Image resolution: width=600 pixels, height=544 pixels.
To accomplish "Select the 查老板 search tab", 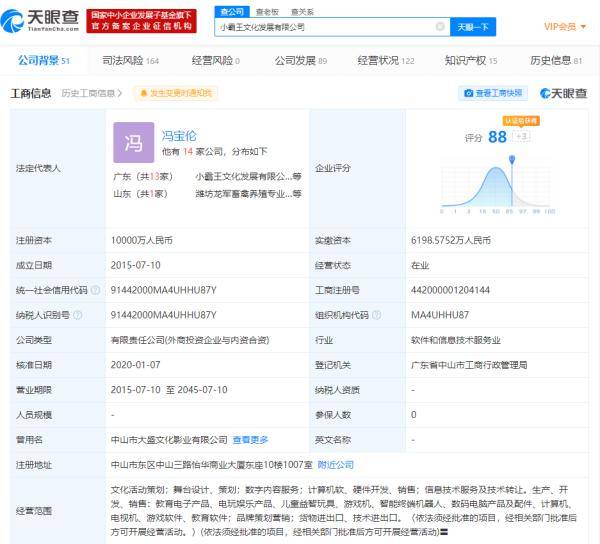I will pos(267,12).
